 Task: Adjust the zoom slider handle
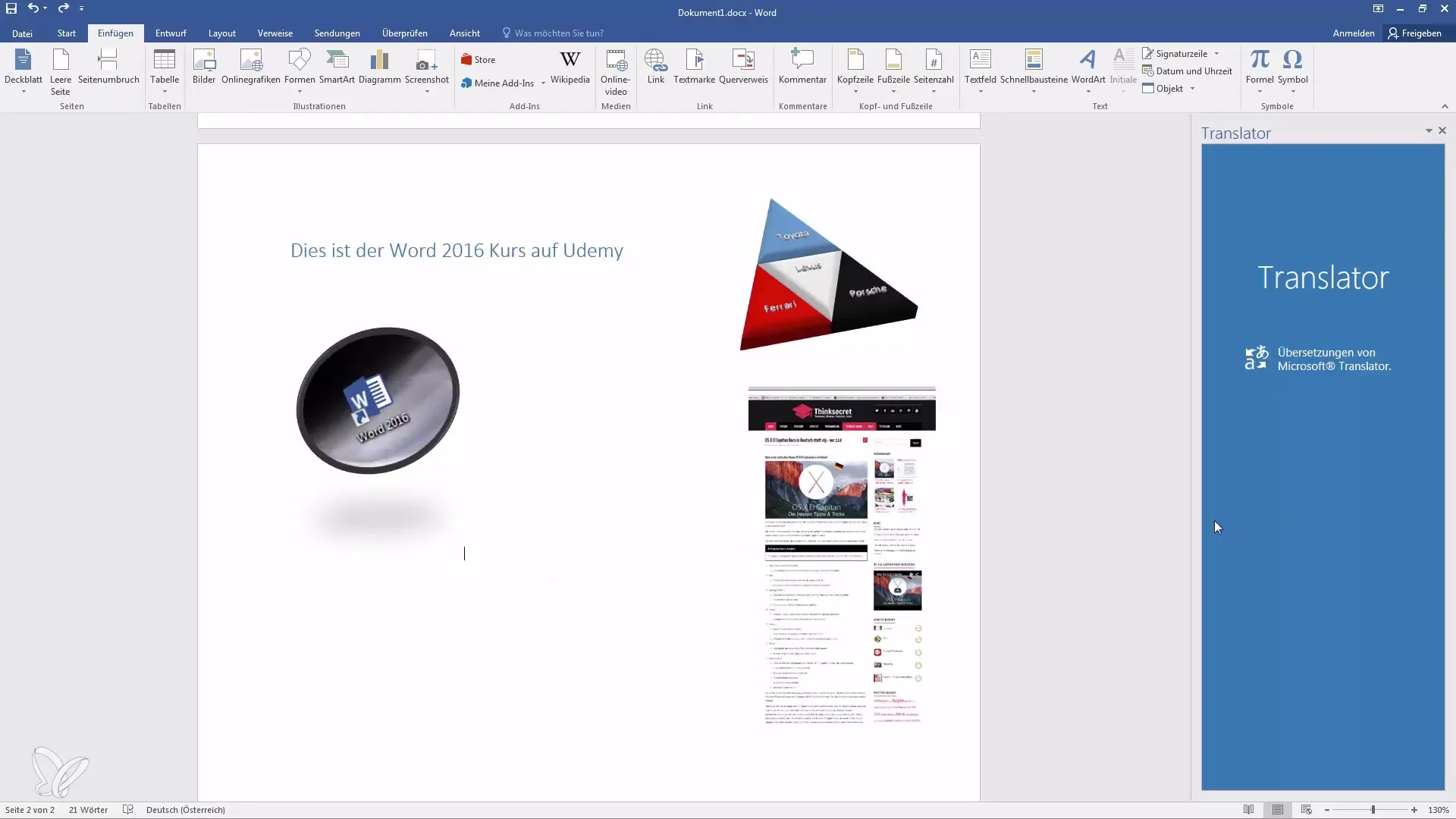pos(1373,810)
